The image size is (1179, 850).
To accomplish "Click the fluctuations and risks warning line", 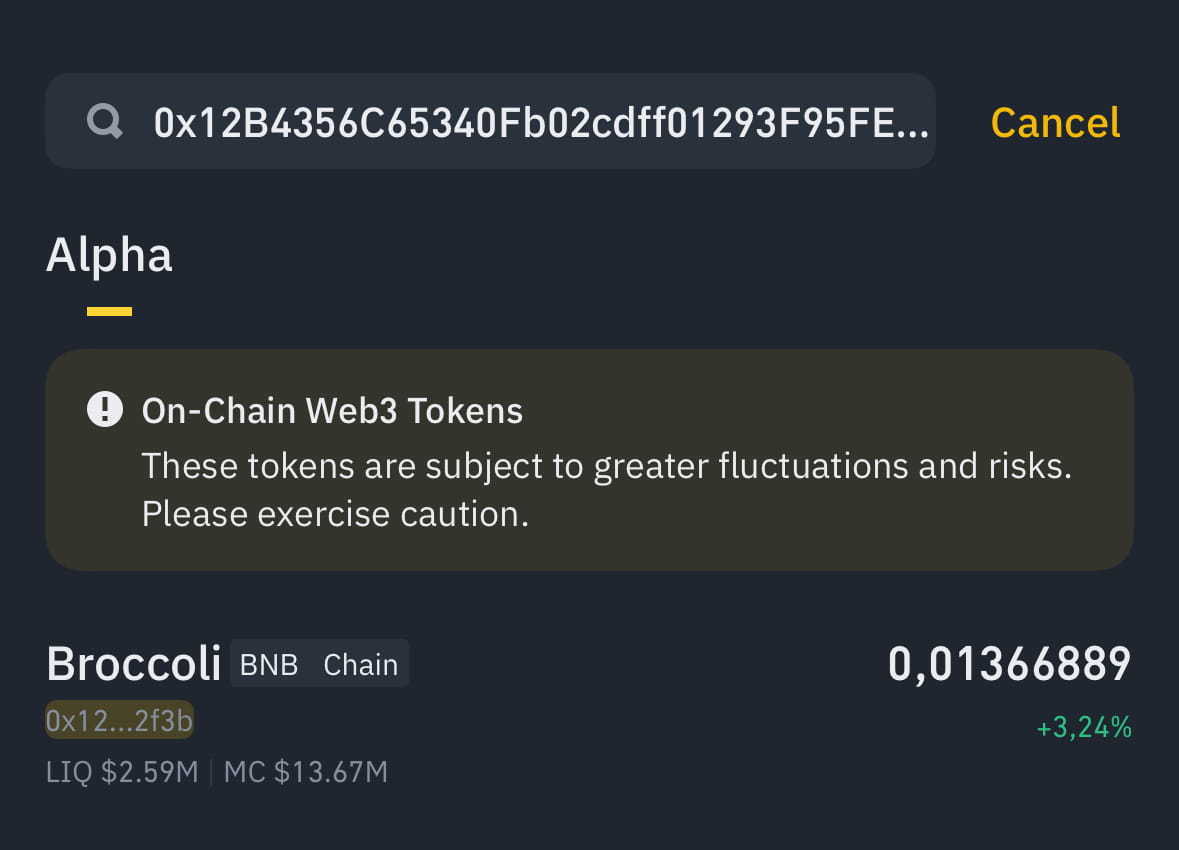I will pos(606,466).
